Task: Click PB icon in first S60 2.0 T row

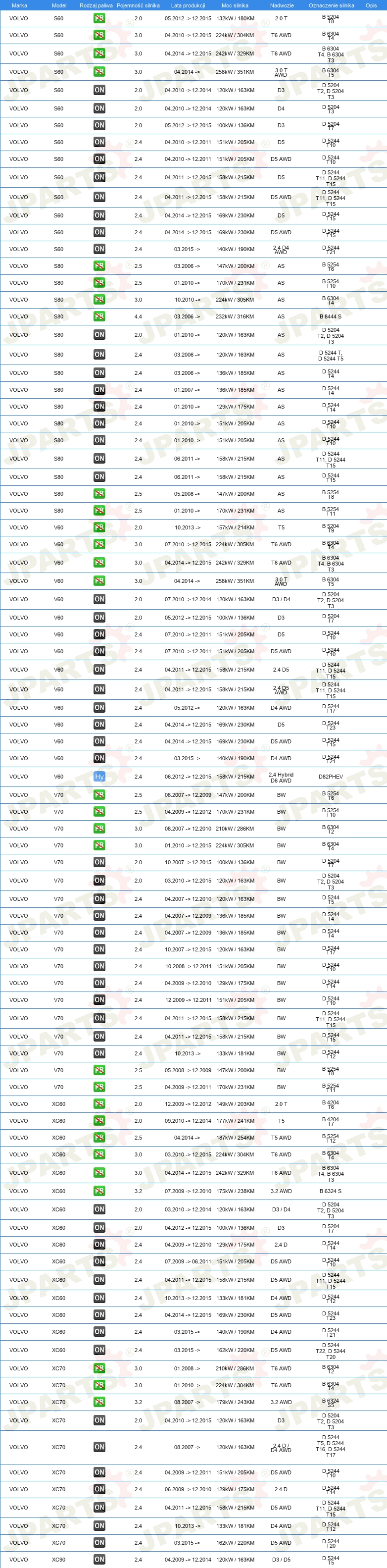Action: pyautogui.click(x=99, y=18)
